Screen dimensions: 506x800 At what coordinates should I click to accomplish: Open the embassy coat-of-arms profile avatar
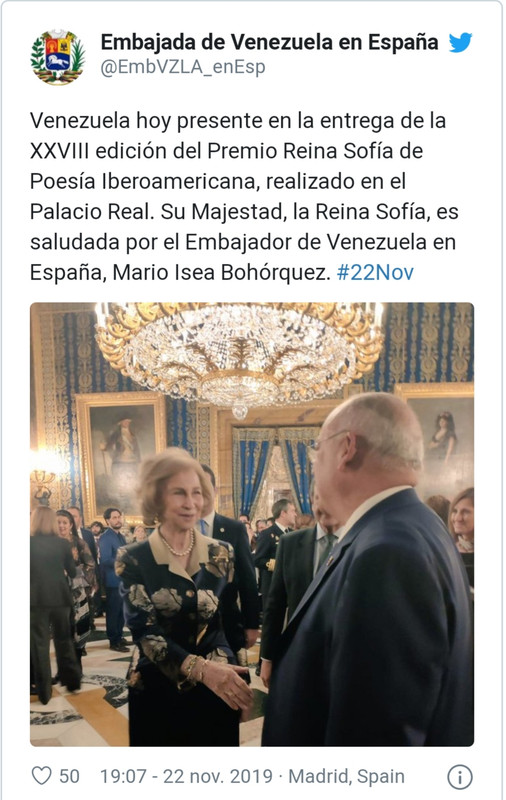(x=58, y=57)
